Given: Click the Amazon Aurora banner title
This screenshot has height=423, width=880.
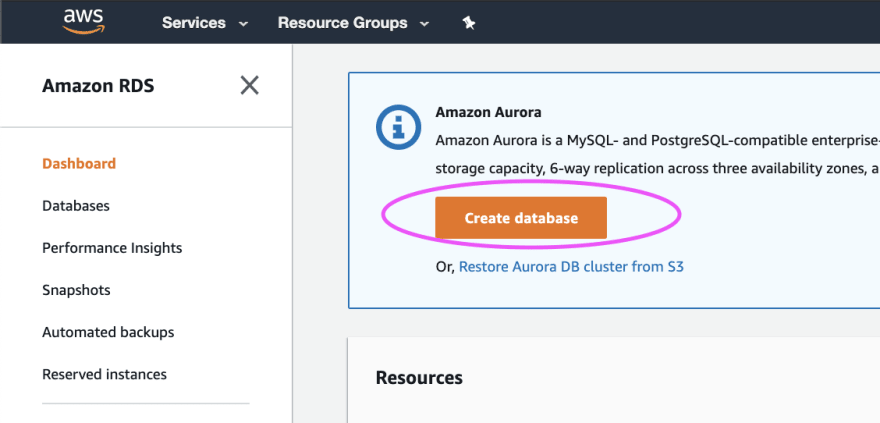Looking at the screenshot, I should pos(488,112).
